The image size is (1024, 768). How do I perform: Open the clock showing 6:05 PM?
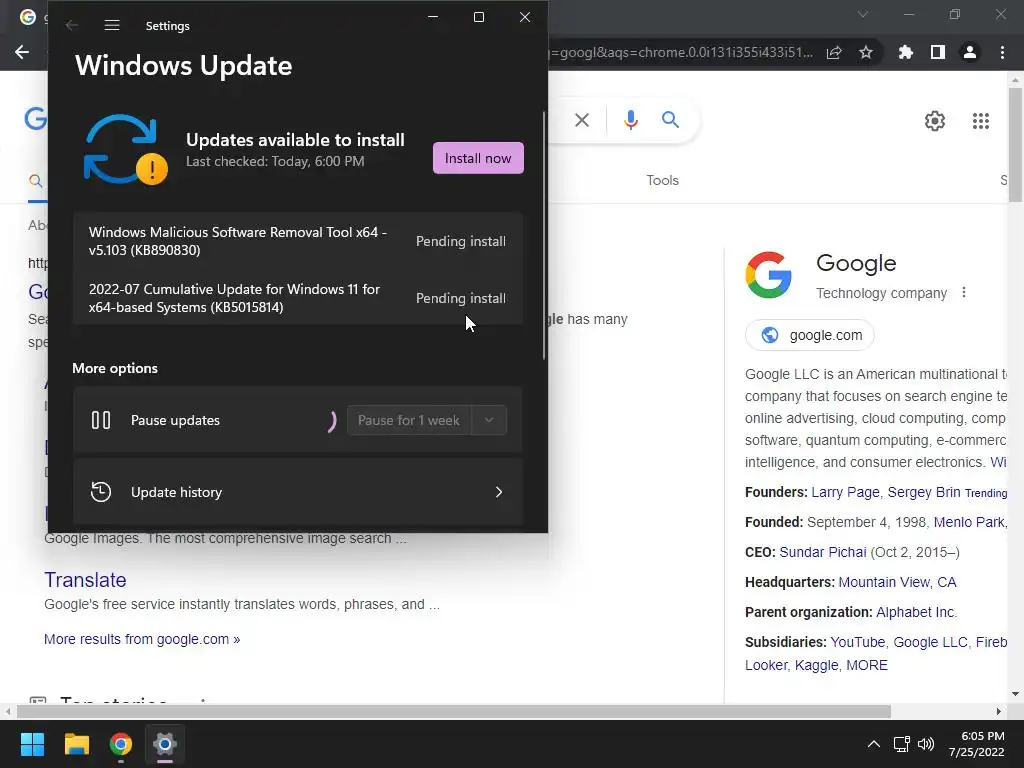coord(976,744)
